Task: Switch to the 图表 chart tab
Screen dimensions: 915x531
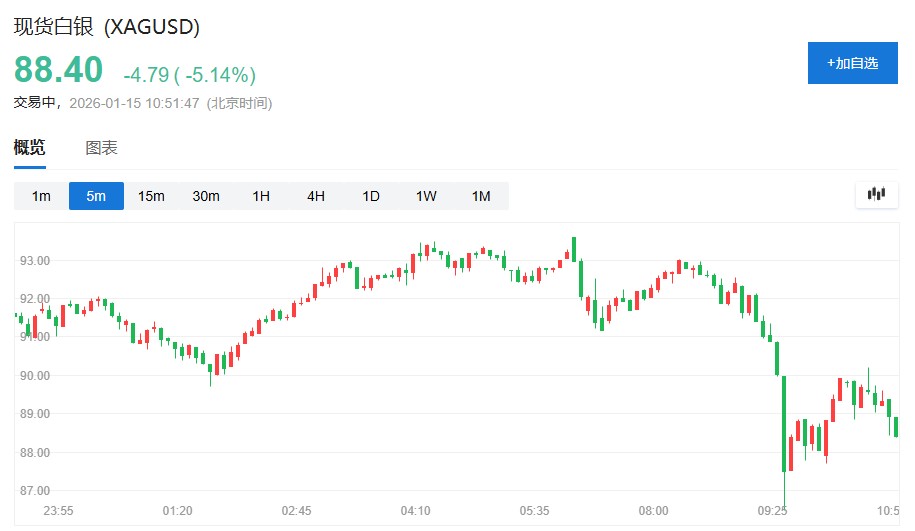Action: click(102, 148)
